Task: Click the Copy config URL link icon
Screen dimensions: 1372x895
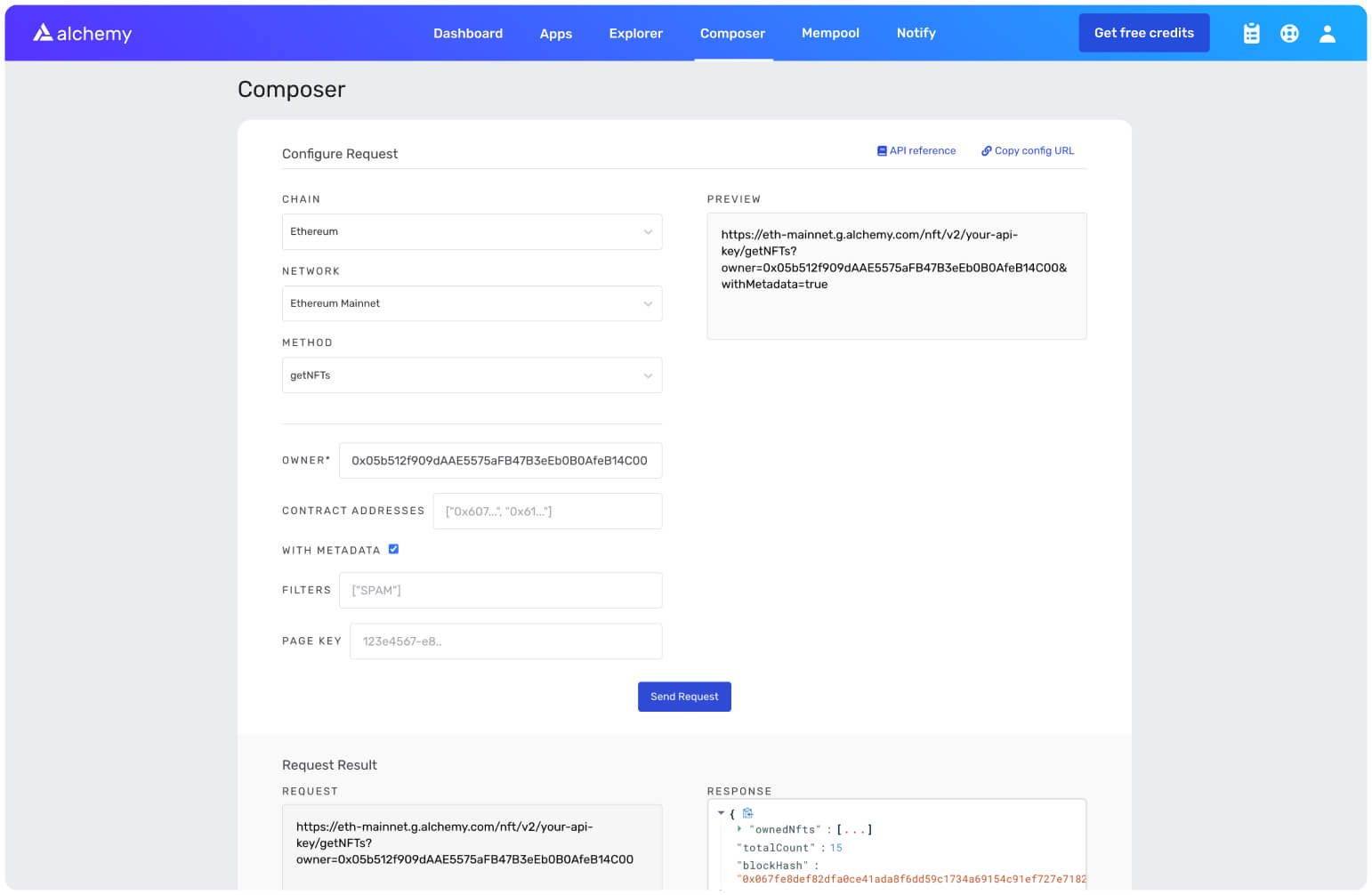Action: pyautogui.click(x=986, y=151)
